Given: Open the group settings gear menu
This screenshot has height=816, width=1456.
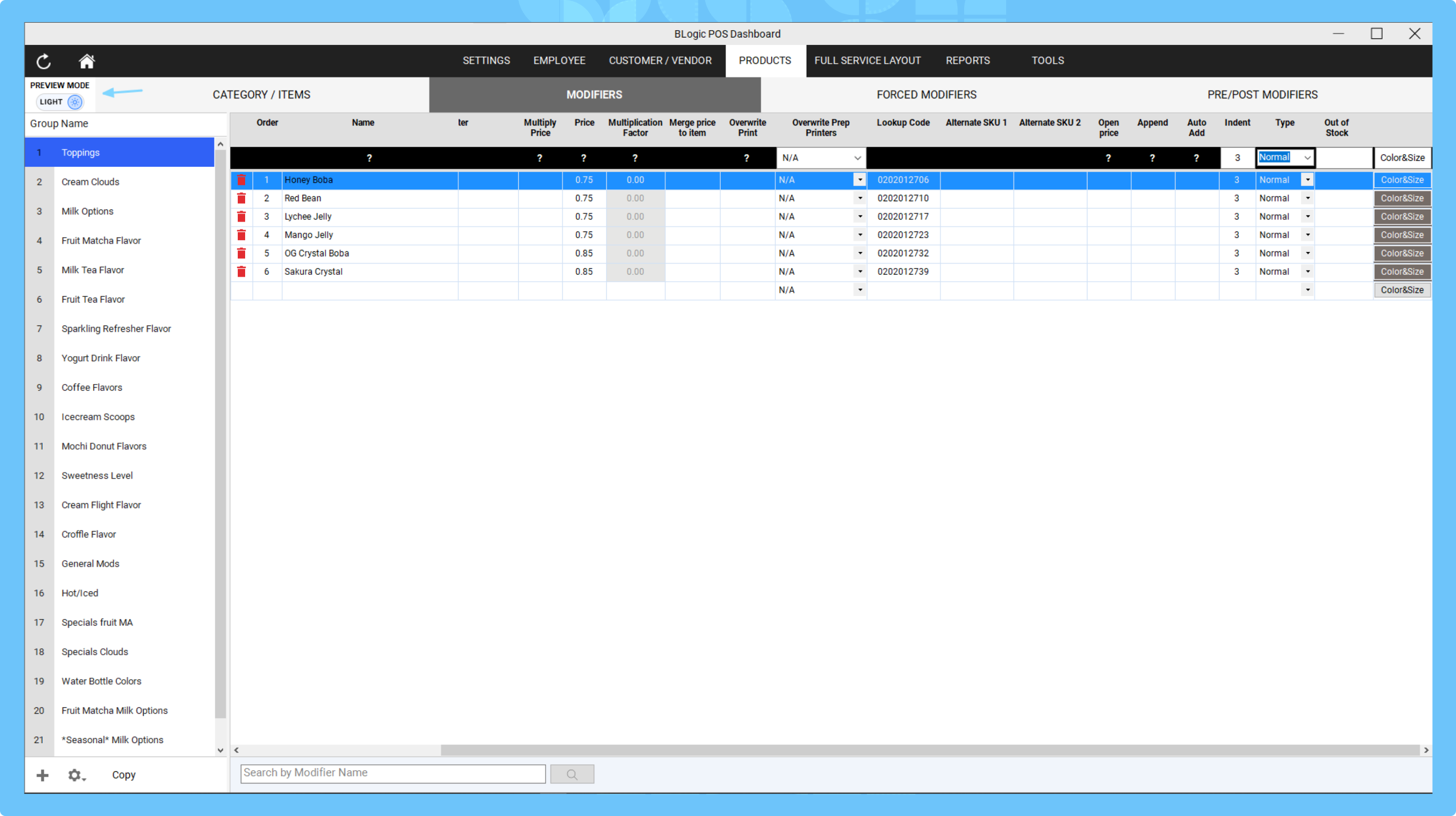Looking at the screenshot, I should (76, 775).
